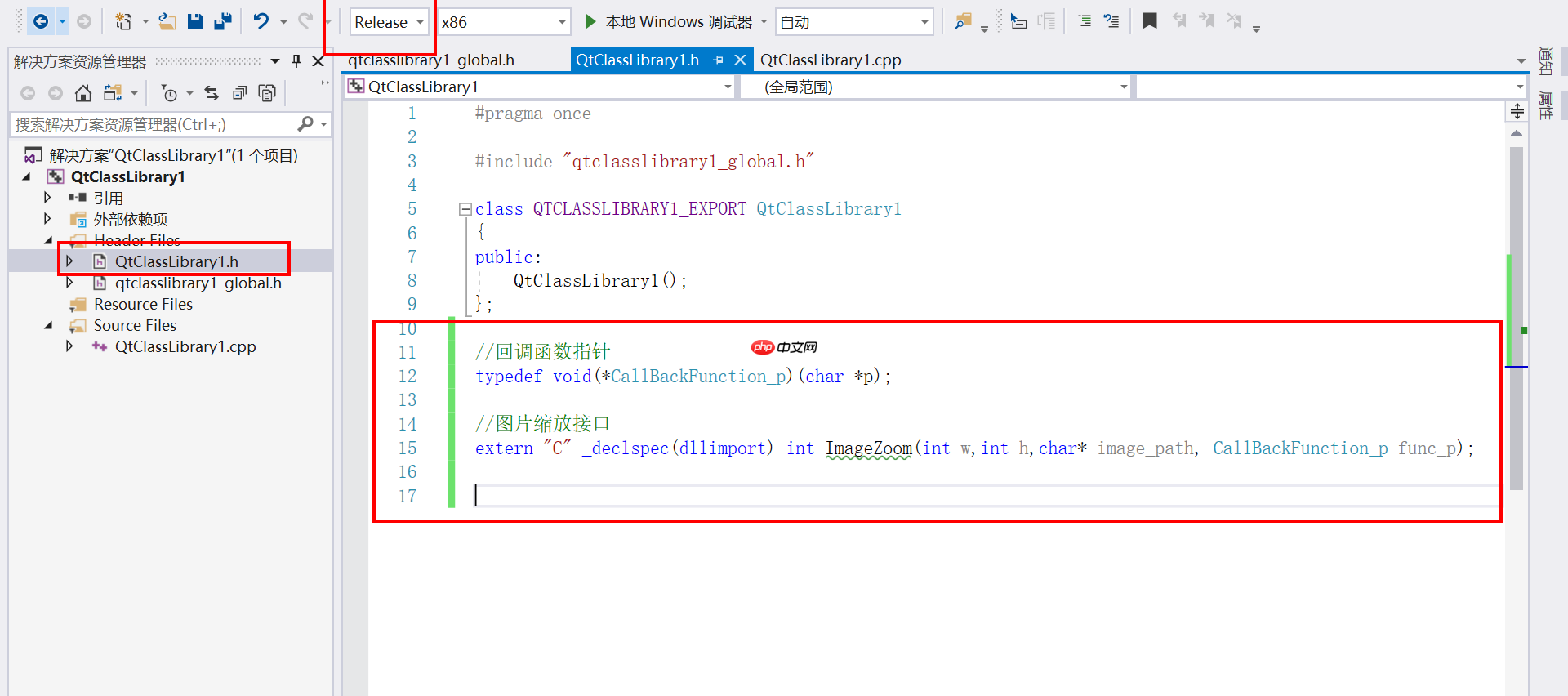Click the pending changes filter clock icon

tap(169, 93)
